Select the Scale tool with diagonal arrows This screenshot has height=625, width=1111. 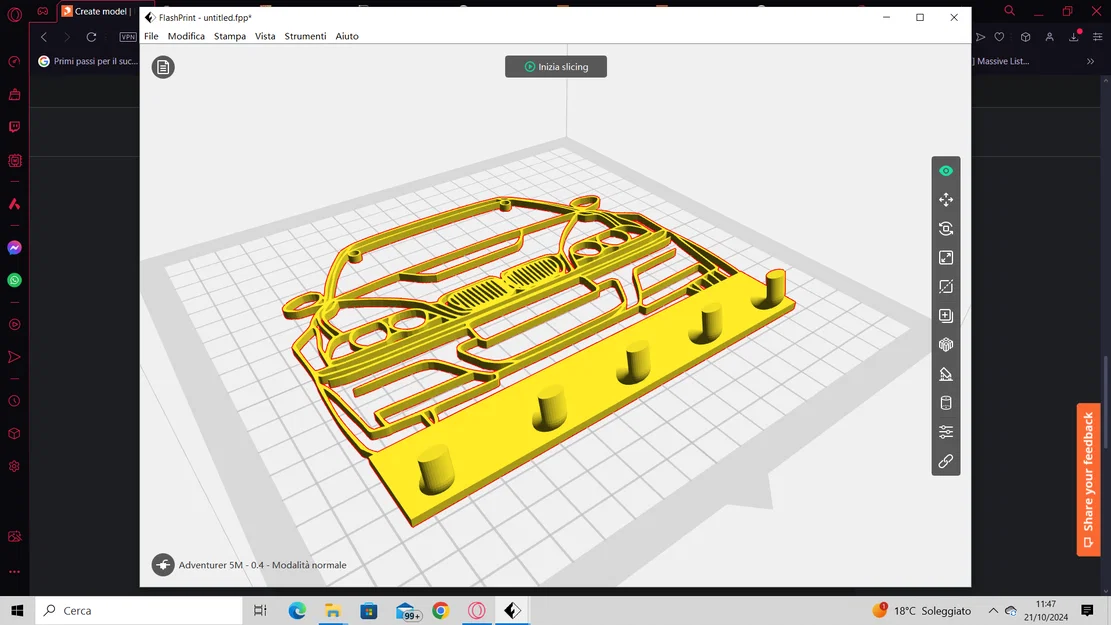click(945, 258)
